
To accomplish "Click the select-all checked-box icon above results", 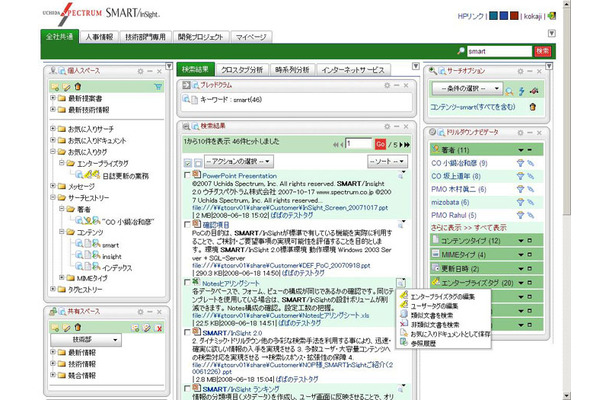I will [188, 163].
